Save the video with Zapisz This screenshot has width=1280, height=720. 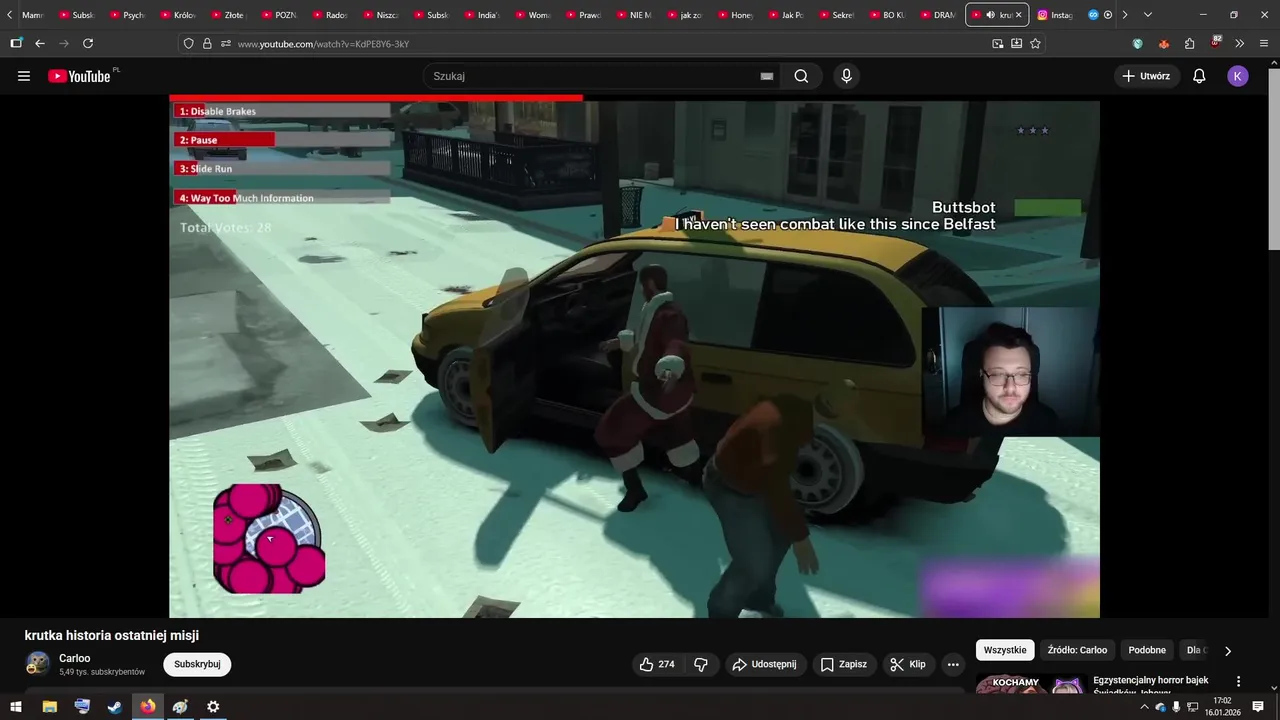(843, 664)
